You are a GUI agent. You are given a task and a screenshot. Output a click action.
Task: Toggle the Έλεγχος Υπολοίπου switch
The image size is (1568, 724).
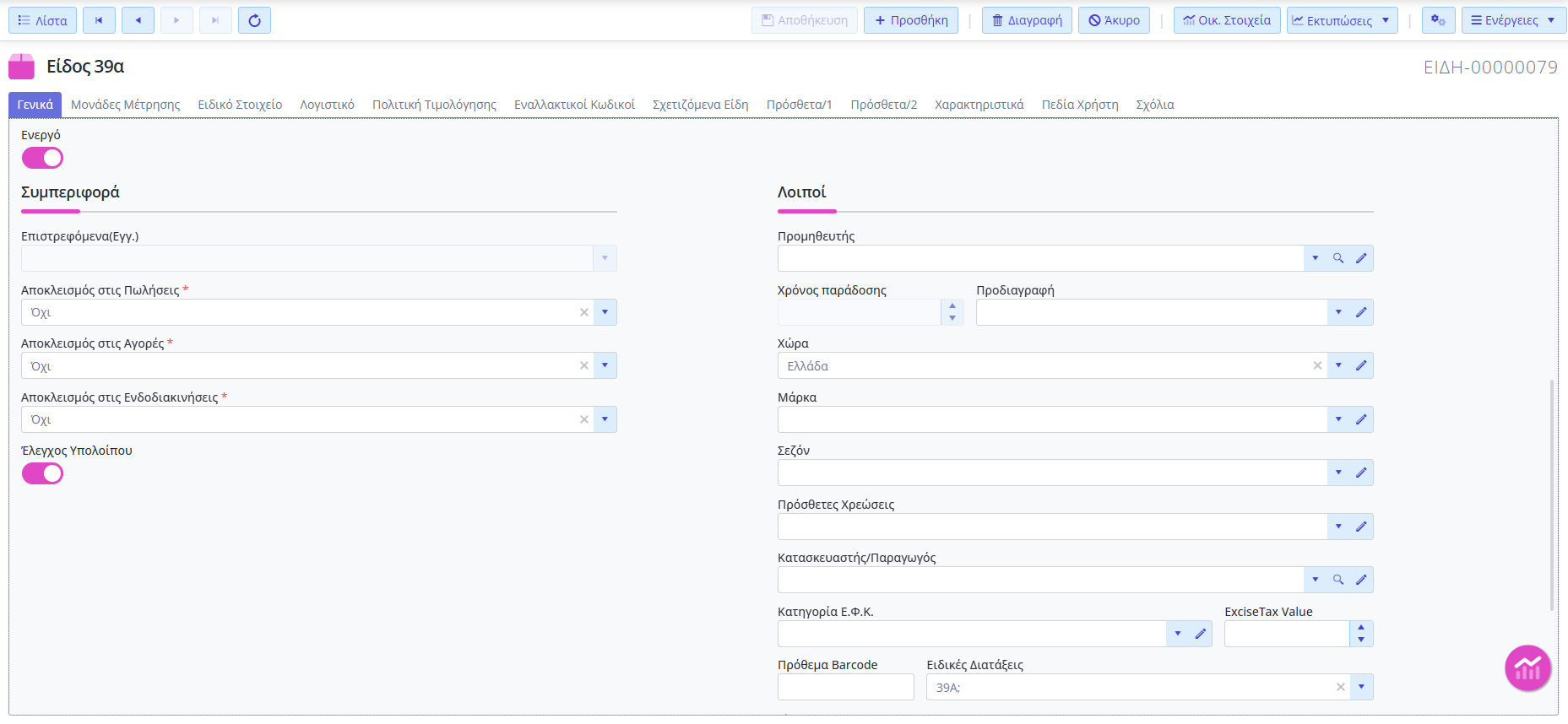coord(42,473)
